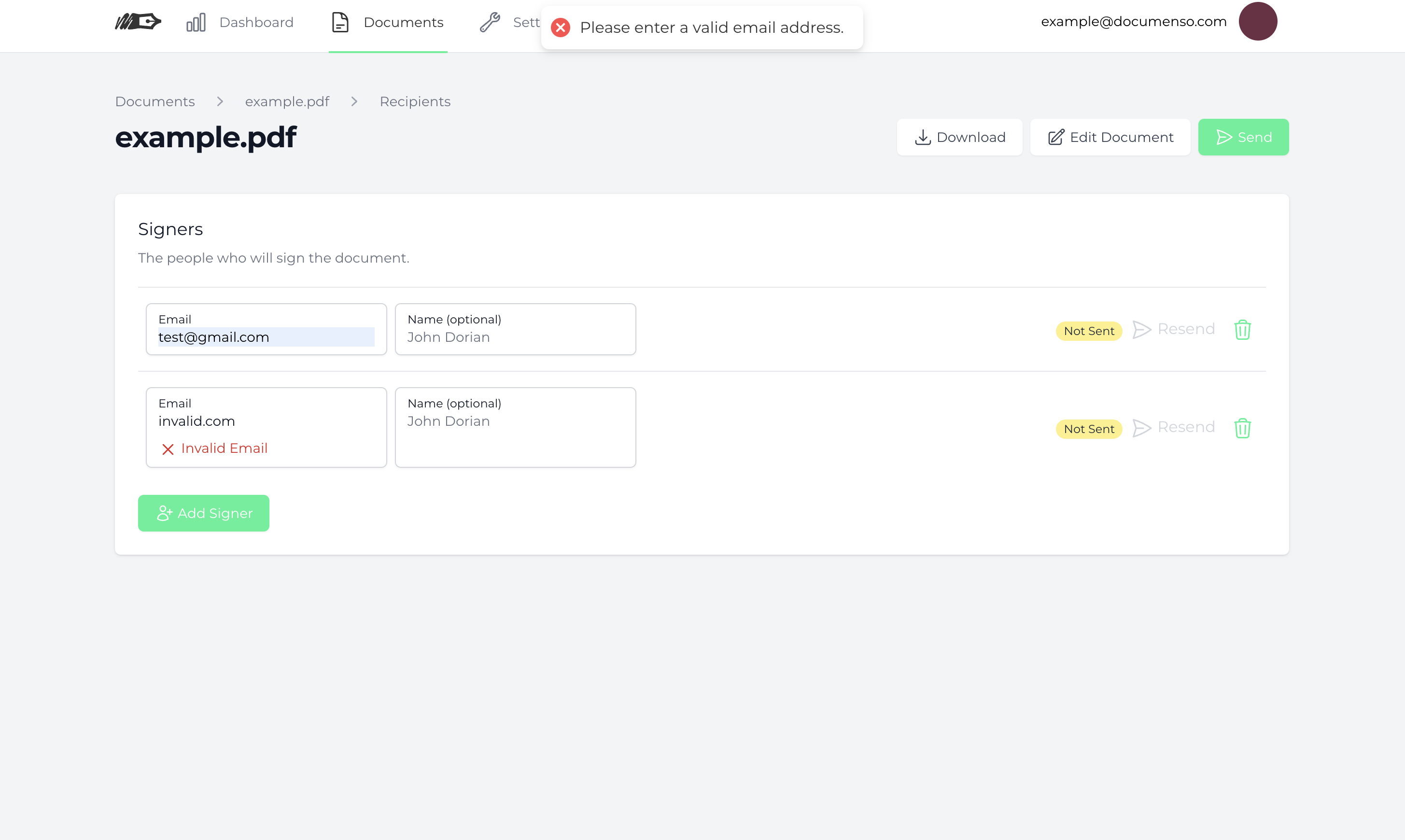Delete the test@gmail.com signer

pyautogui.click(x=1242, y=329)
